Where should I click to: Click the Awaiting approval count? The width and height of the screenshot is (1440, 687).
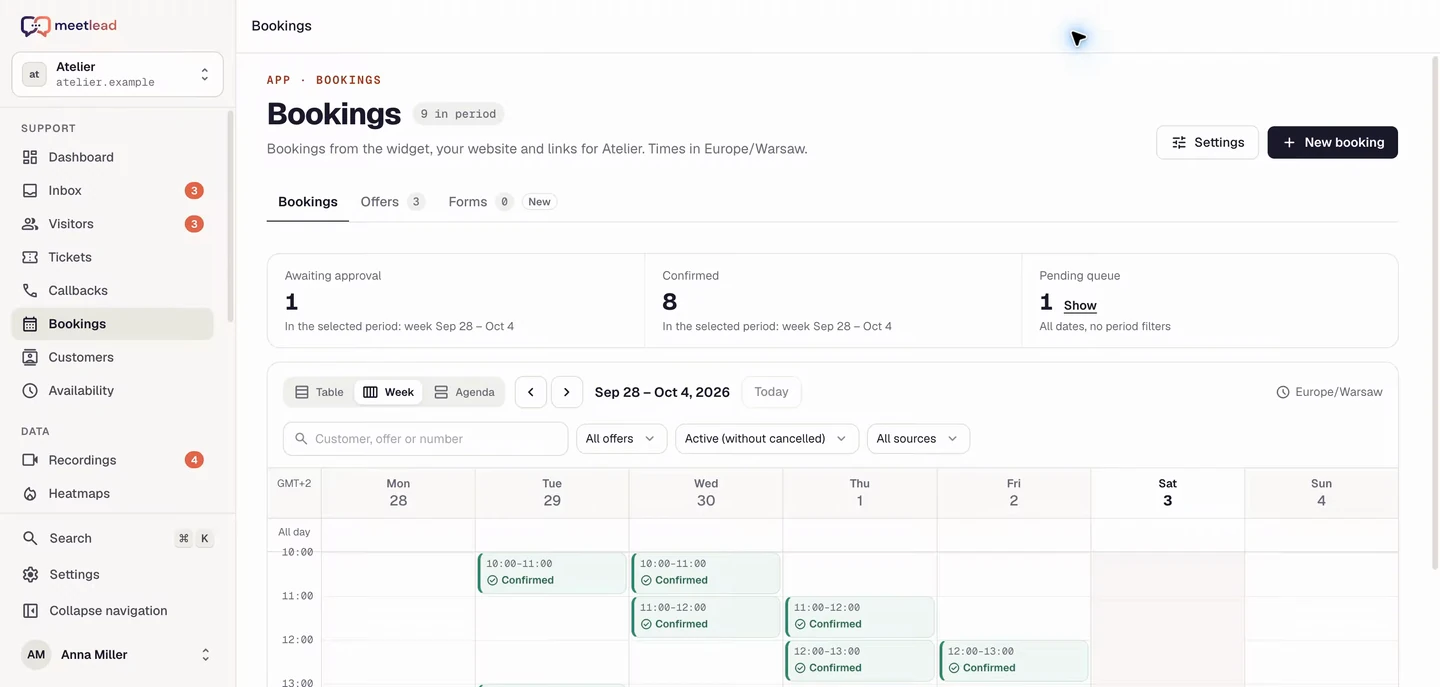pos(291,302)
